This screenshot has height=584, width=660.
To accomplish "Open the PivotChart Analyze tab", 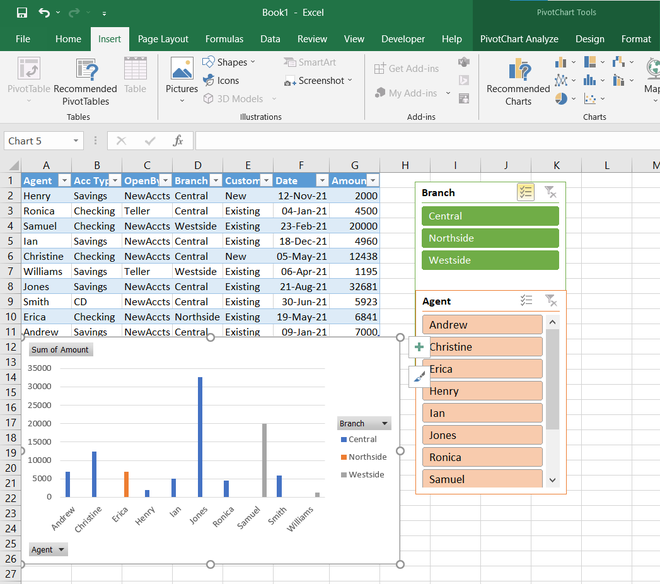I will pyautogui.click(x=519, y=39).
